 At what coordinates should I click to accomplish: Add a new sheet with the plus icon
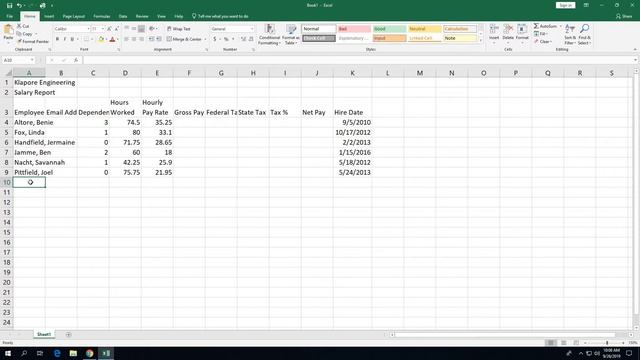click(x=68, y=334)
